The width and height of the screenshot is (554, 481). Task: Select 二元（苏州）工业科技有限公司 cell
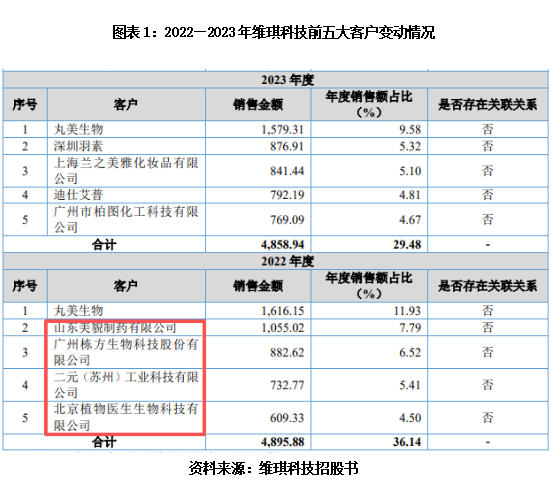point(126,385)
